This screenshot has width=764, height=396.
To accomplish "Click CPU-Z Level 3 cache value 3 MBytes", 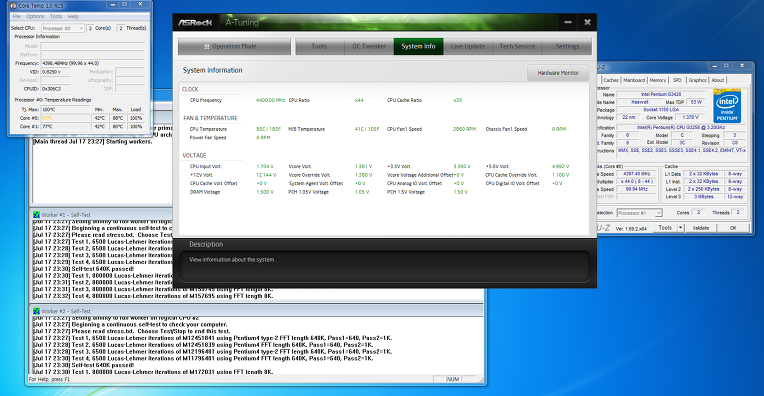I will coord(704,197).
